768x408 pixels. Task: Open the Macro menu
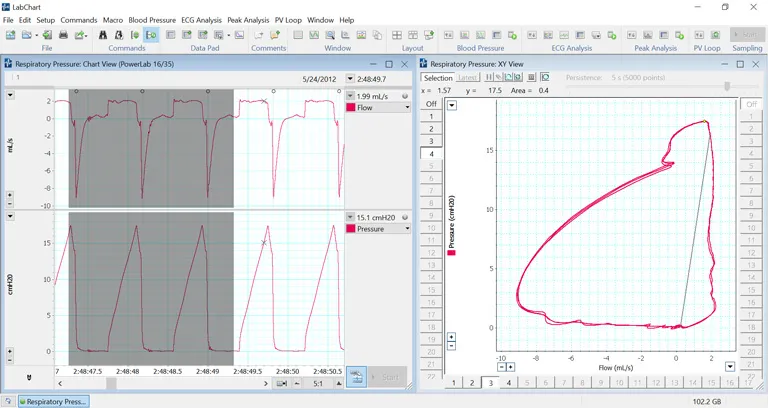113,20
